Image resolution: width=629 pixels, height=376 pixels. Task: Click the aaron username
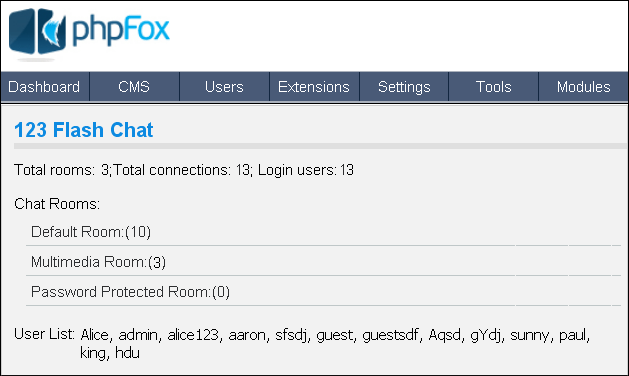click(247, 335)
